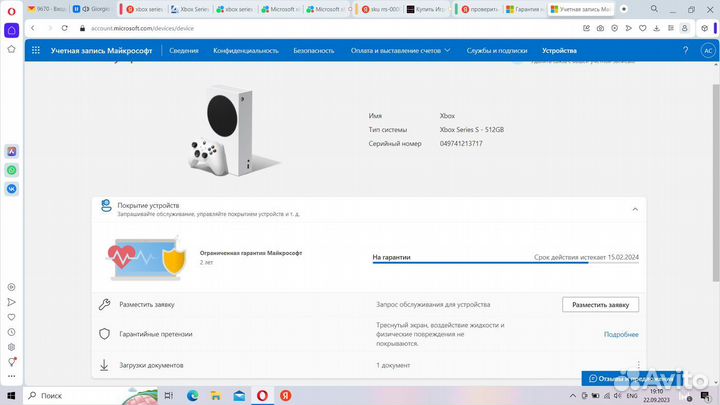This screenshot has height=405, width=720.
Task: Click the Разместить заявку button
Action: coord(600,304)
